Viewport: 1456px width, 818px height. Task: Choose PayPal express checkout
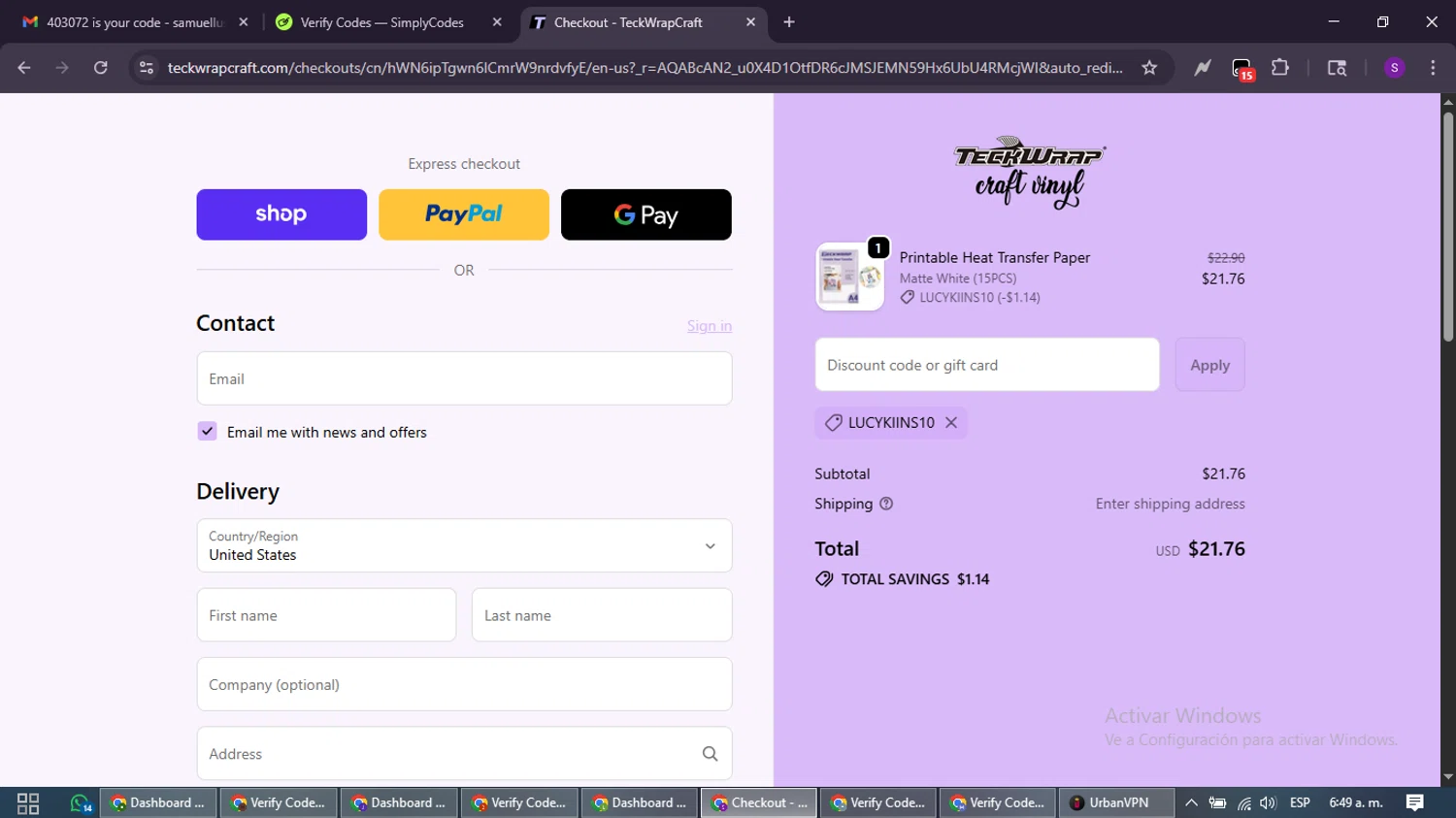coord(464,214)
